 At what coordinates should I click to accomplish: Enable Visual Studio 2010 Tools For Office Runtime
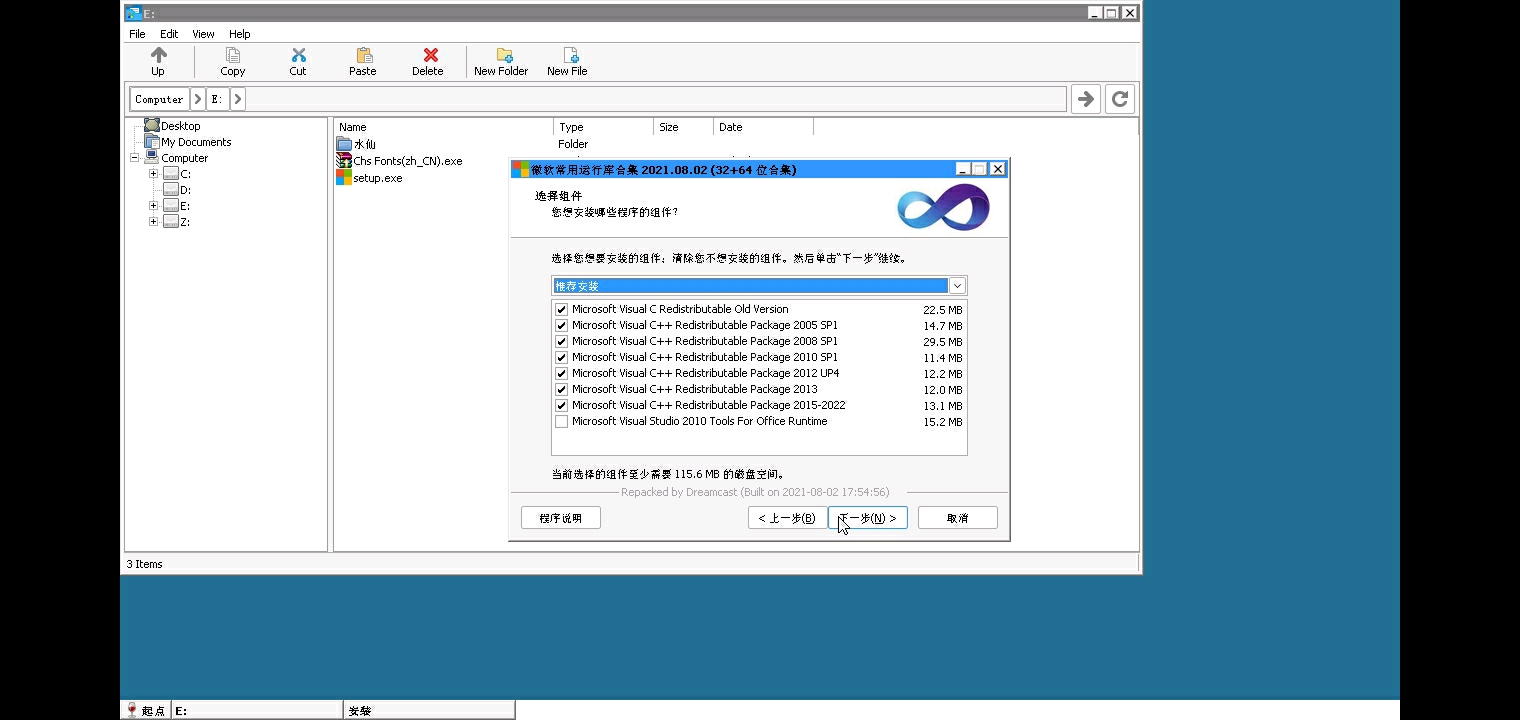click(561, 422)
